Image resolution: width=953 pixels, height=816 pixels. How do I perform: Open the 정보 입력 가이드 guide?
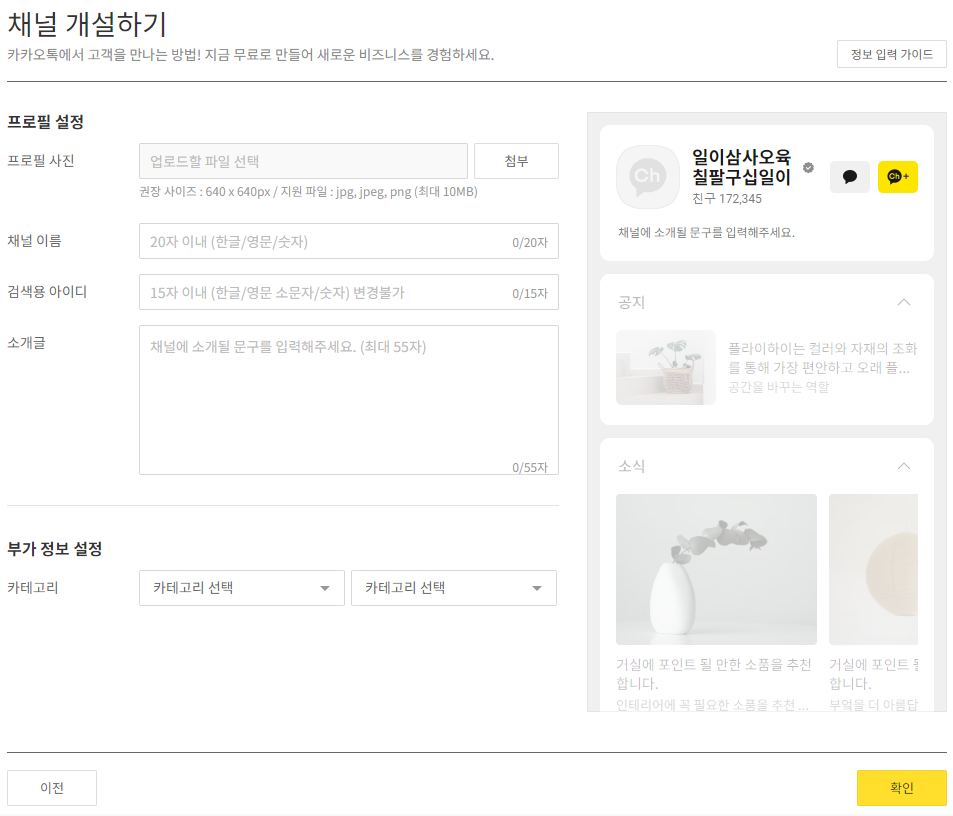coord(891,54)
